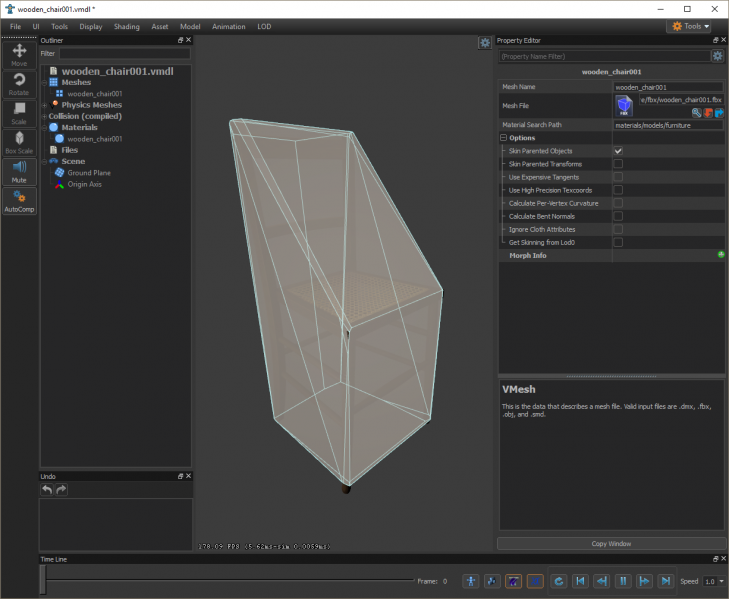The height and width of the screenshot is (599, 729).
Task: Toggle the skeleton figure timeline button
Action: (471, 581)
